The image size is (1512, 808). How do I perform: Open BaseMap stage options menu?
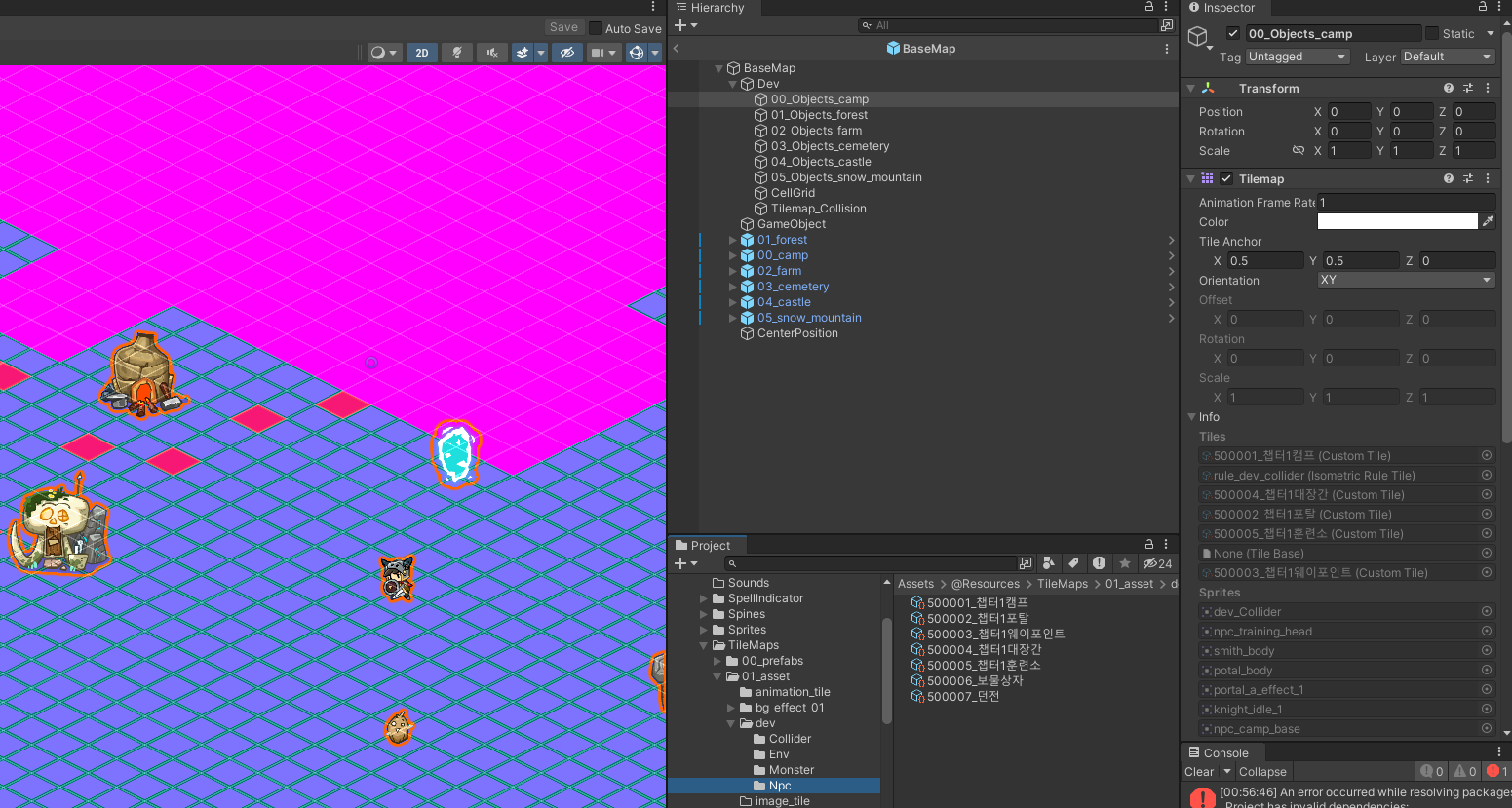pos(1167,49)
